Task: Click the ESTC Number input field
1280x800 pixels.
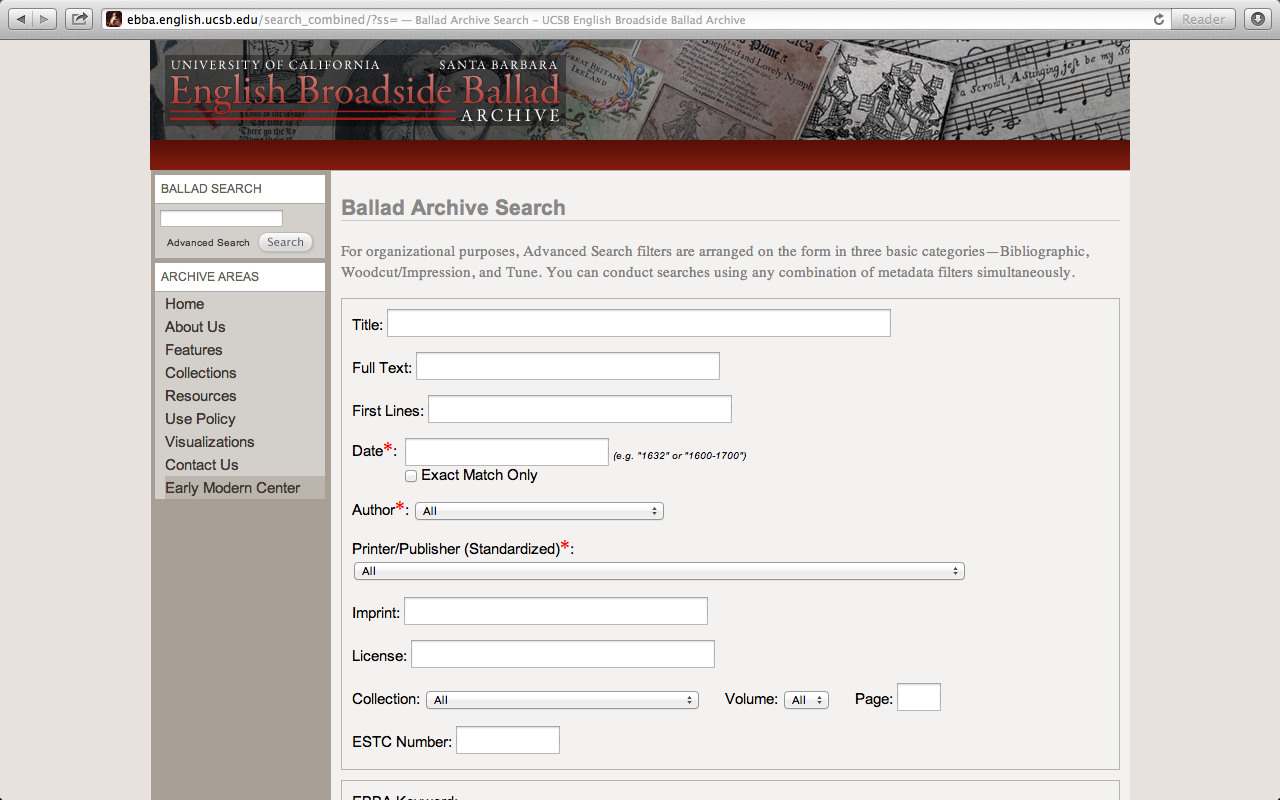Action: (x=508, y=740)
